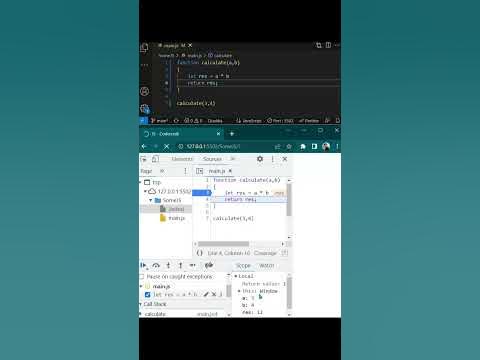This screenshot has height=360, width=480.
Task: Open the Explorer icon in VS Code sidebar
Action: pyautogui.click(x=144, y=48)
